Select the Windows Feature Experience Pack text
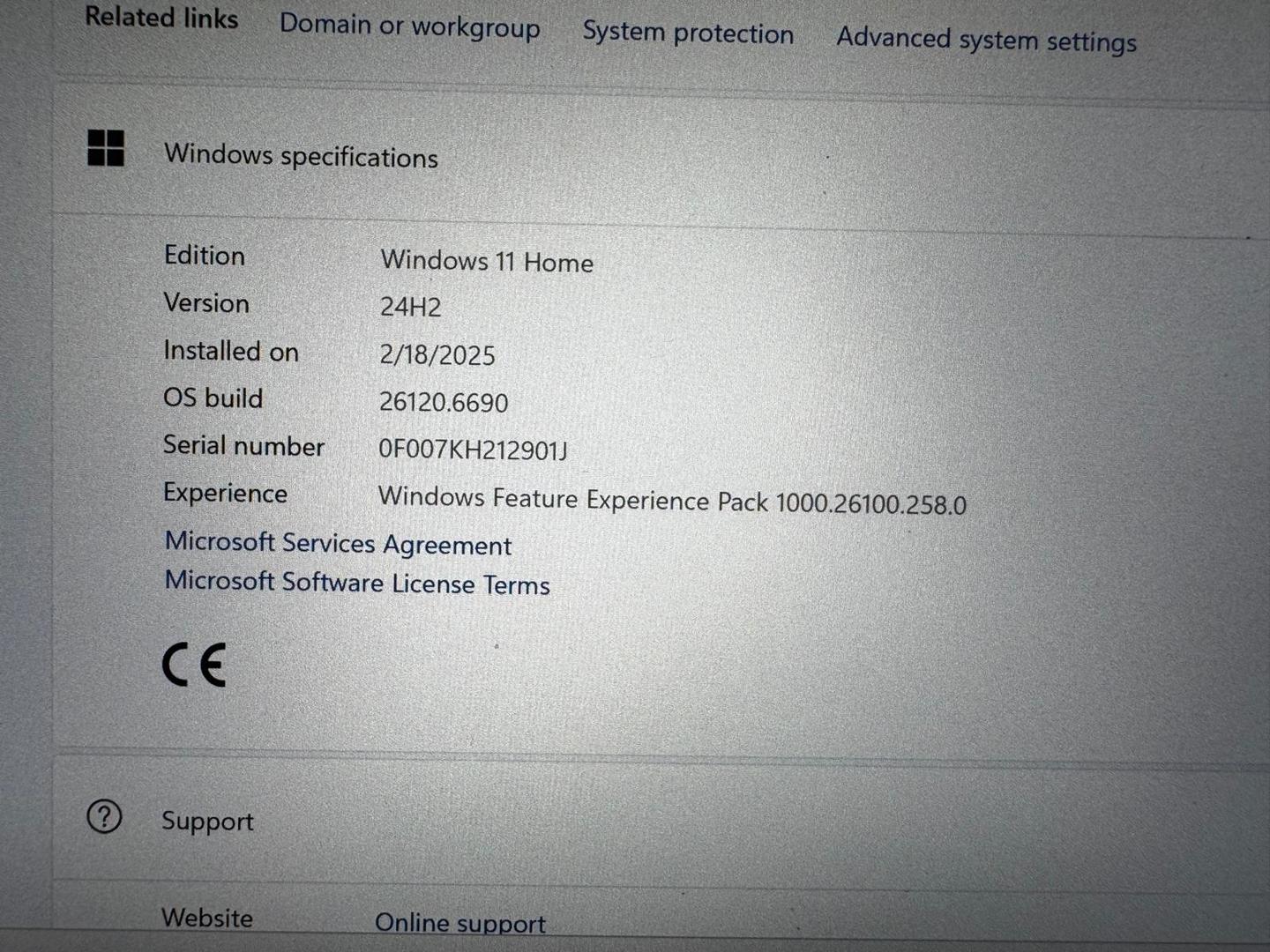The image size is (1270, 952). [672, 501]
